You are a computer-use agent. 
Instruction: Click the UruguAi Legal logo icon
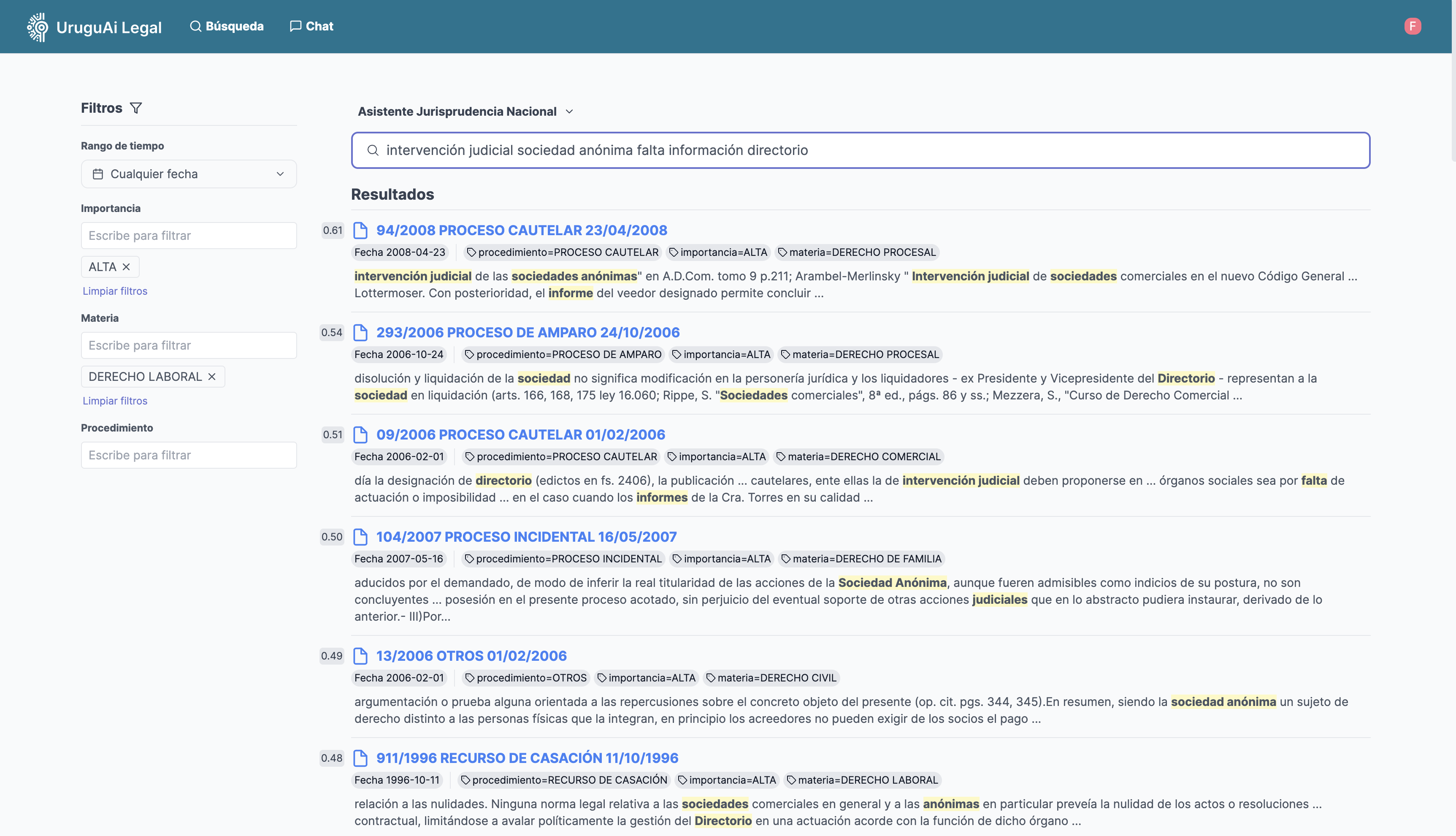[38, 27]
